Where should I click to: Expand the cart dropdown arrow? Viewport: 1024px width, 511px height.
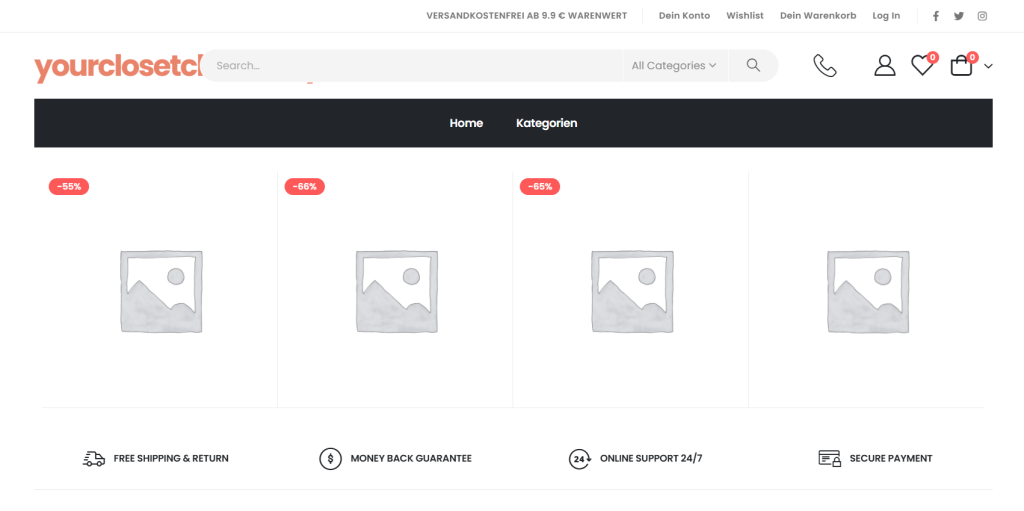tap(989, 66)
